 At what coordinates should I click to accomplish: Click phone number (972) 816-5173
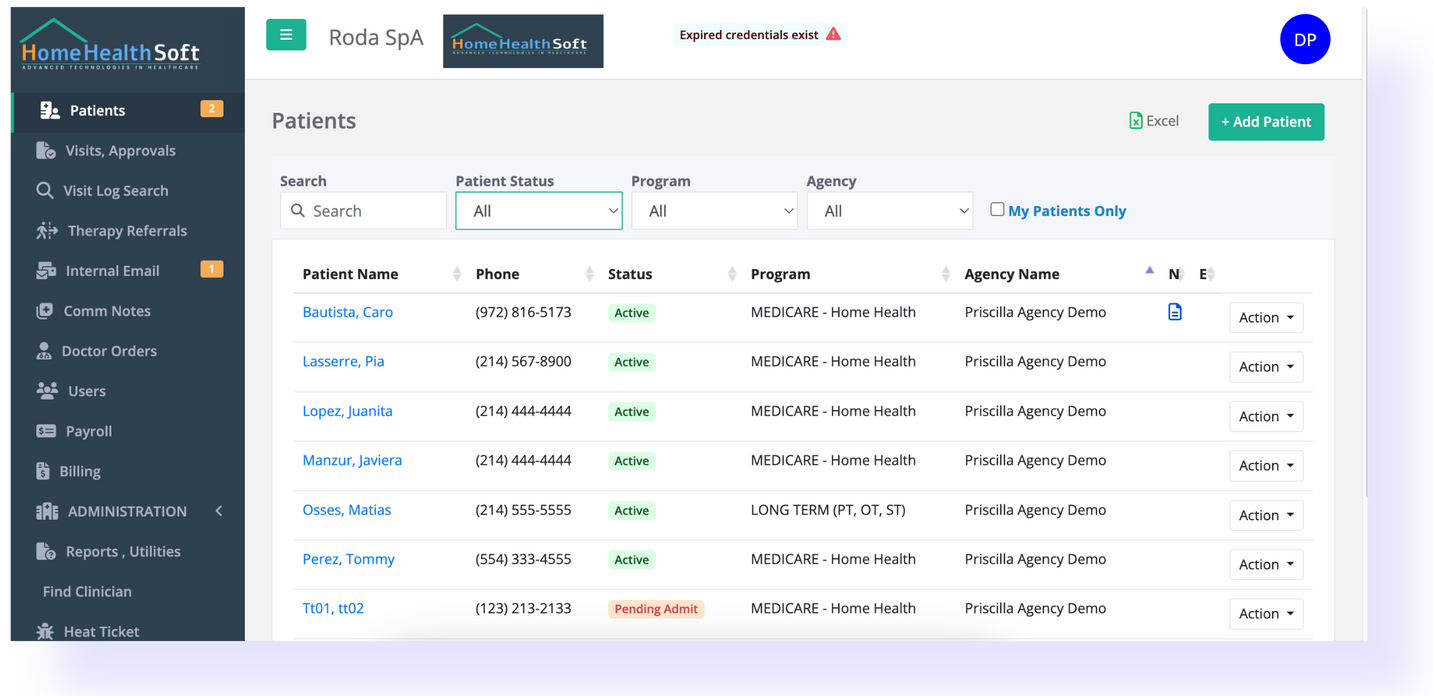[x=524, y=312]
